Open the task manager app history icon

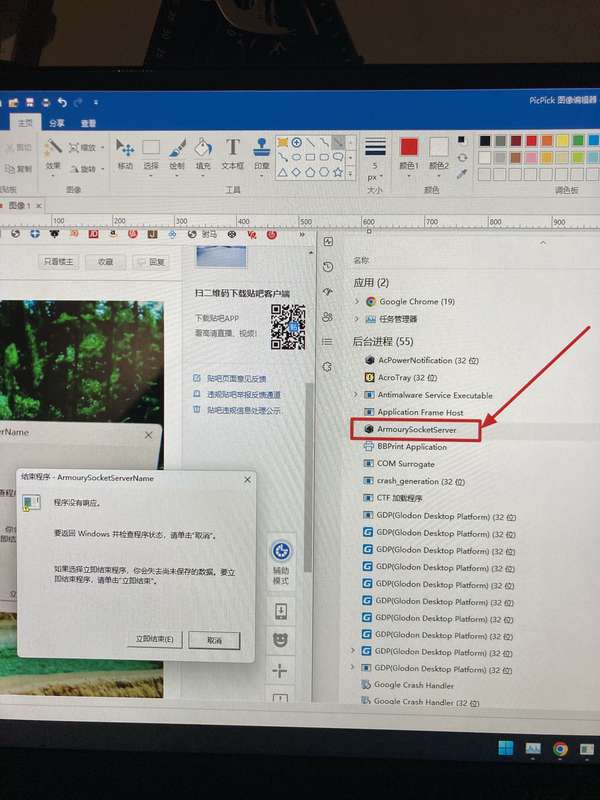point(328,267)
